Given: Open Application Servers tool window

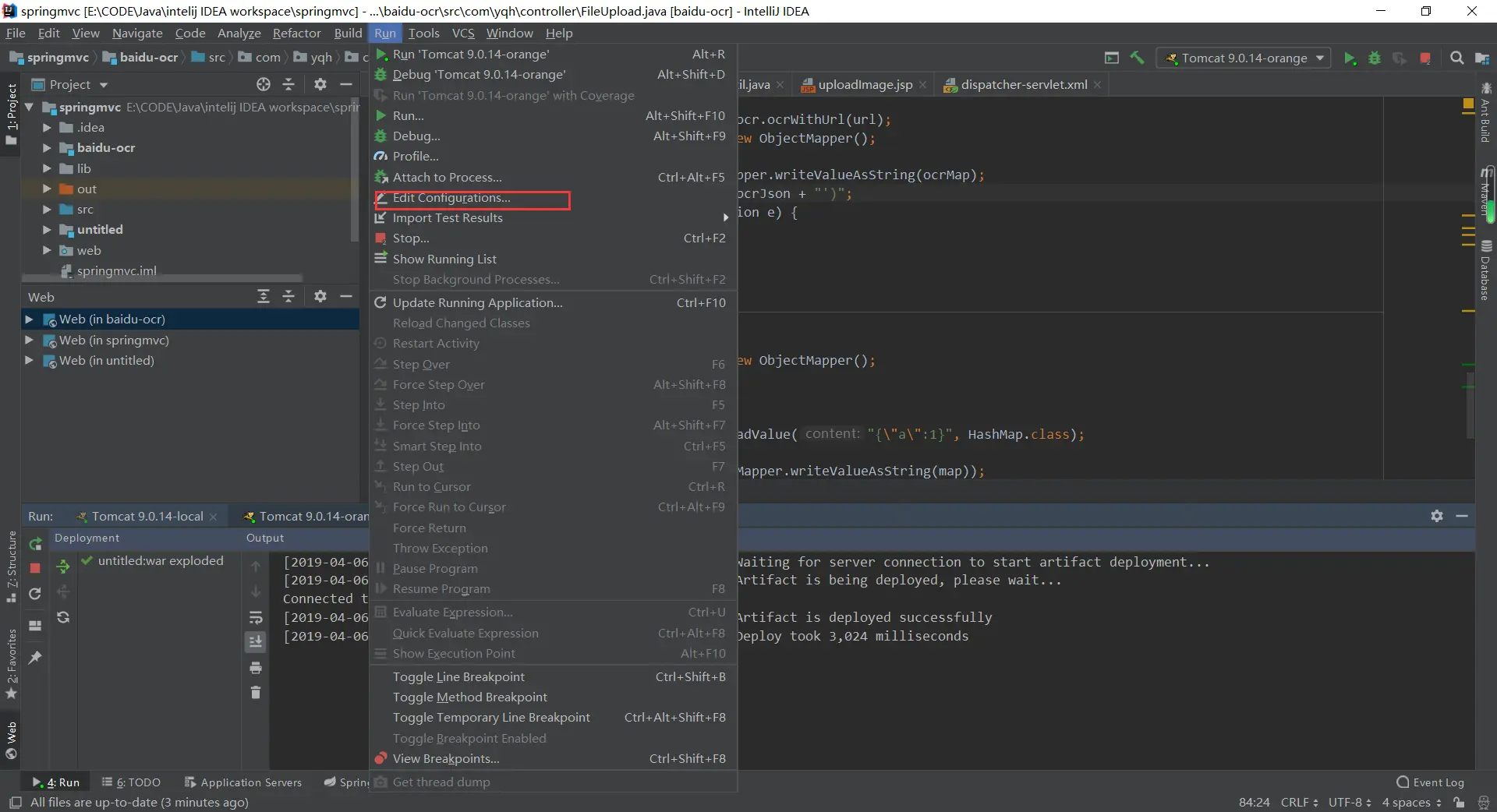Looking at the screenshot, I should tap(243, 782).
